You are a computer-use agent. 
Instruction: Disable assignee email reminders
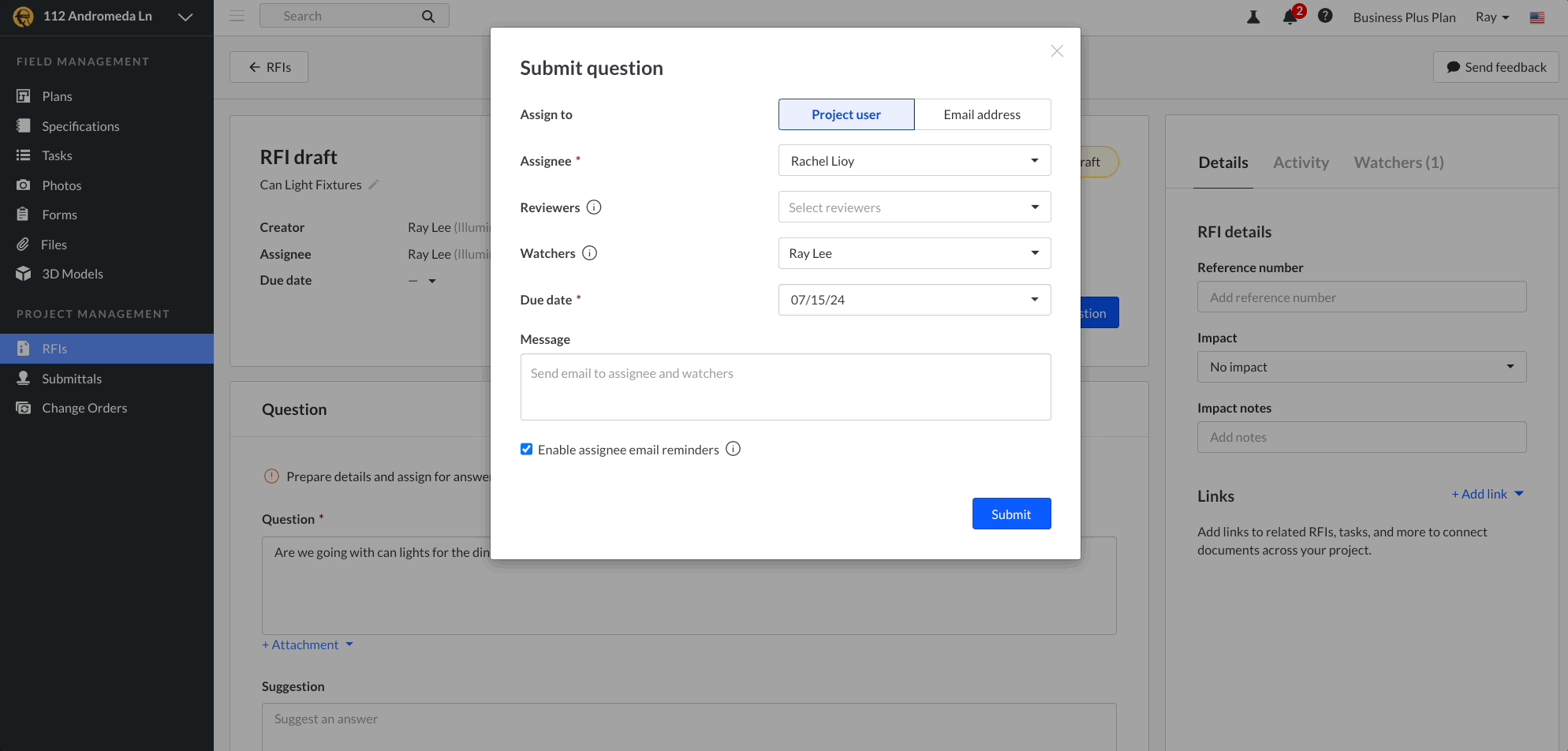tap(526, 449)
